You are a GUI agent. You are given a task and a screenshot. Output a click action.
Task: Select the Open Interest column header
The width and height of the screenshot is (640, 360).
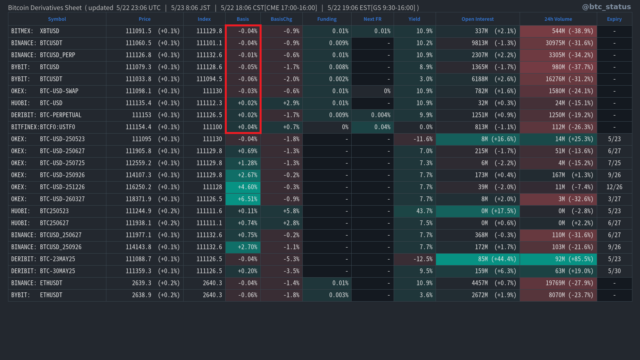tap(478, 19)
